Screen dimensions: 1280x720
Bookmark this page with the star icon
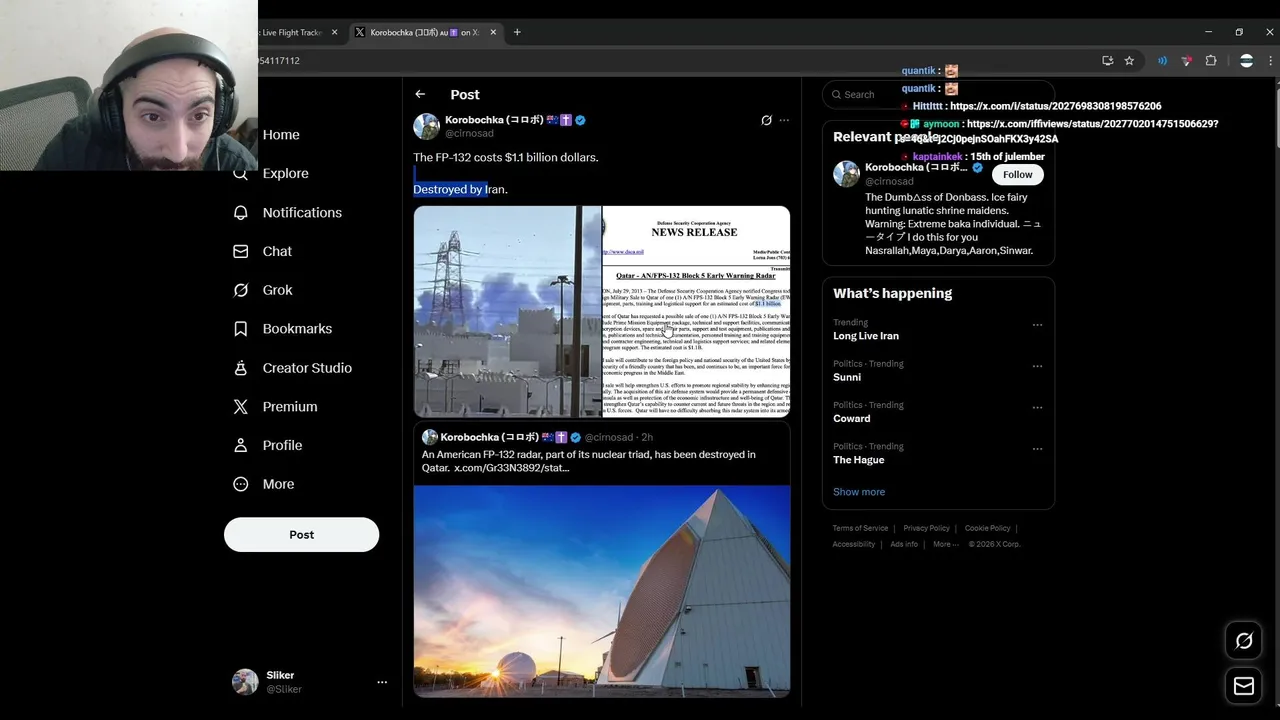pos(1129,61)
